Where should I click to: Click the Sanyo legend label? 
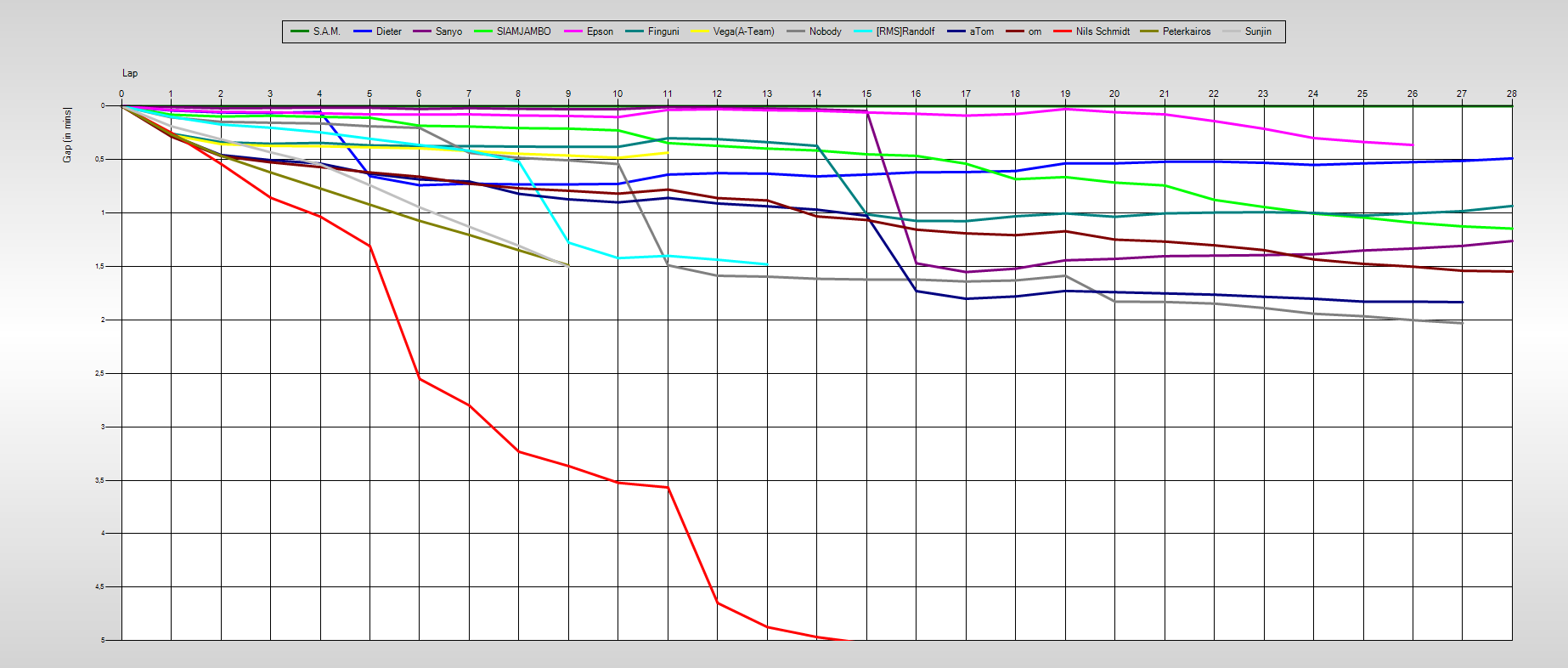(448, 31)
